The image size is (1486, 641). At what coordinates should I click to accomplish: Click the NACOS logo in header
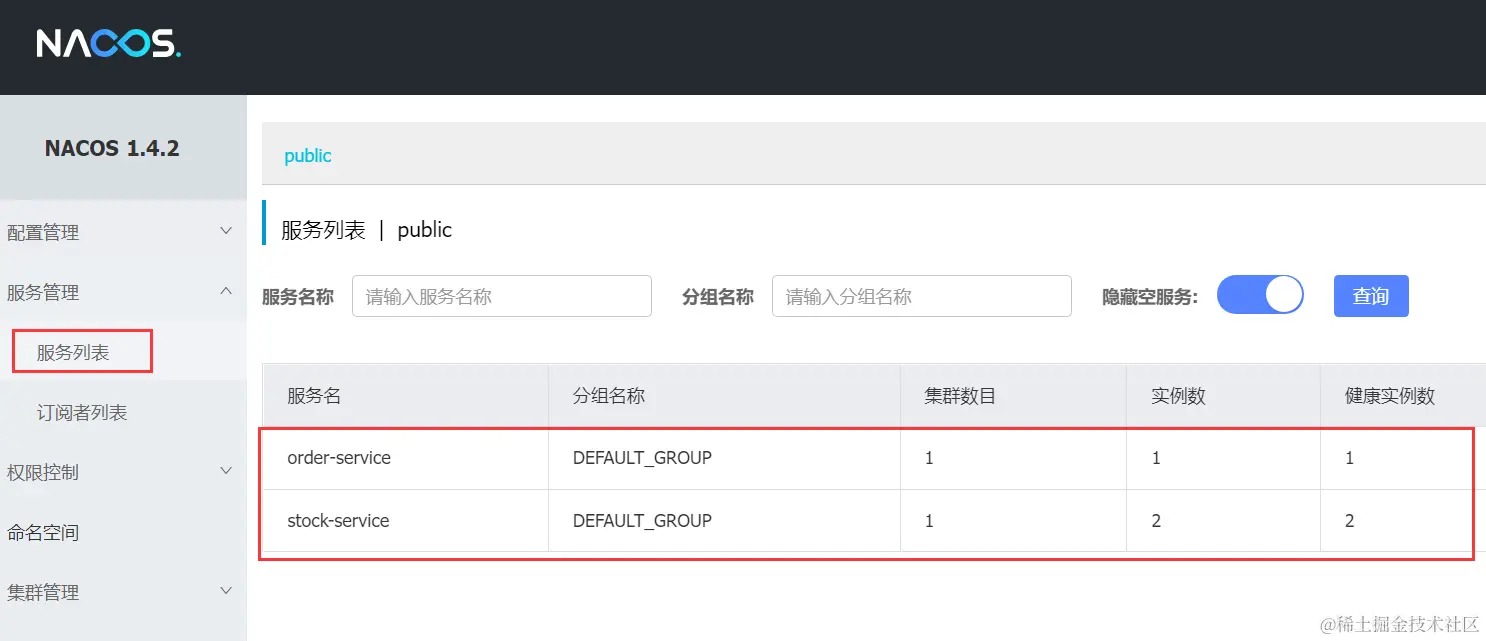click(109, 43)
